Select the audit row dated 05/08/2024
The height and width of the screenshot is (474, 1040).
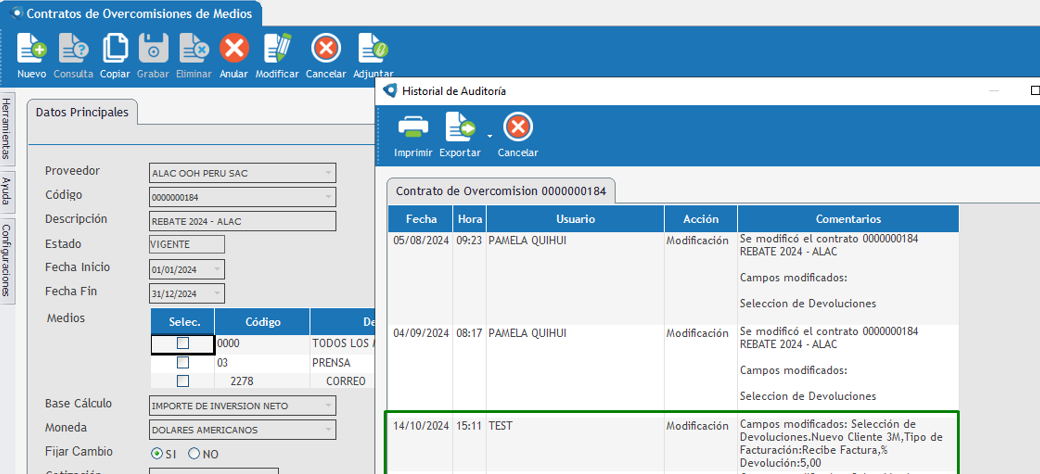(674, 278)
